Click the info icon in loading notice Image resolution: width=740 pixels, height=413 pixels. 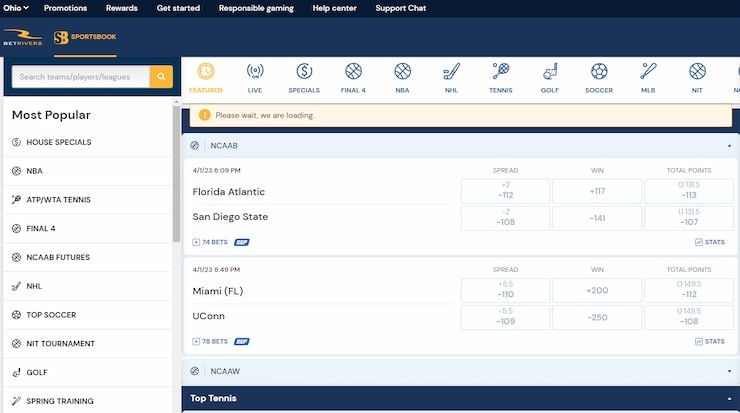tap(204, 115)
